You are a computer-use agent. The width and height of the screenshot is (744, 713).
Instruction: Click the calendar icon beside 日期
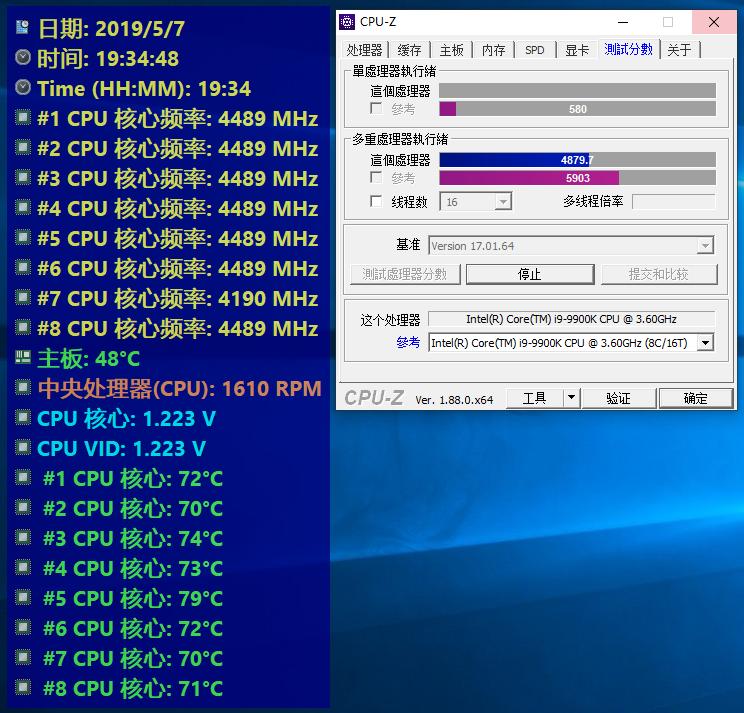coord(22,27)
